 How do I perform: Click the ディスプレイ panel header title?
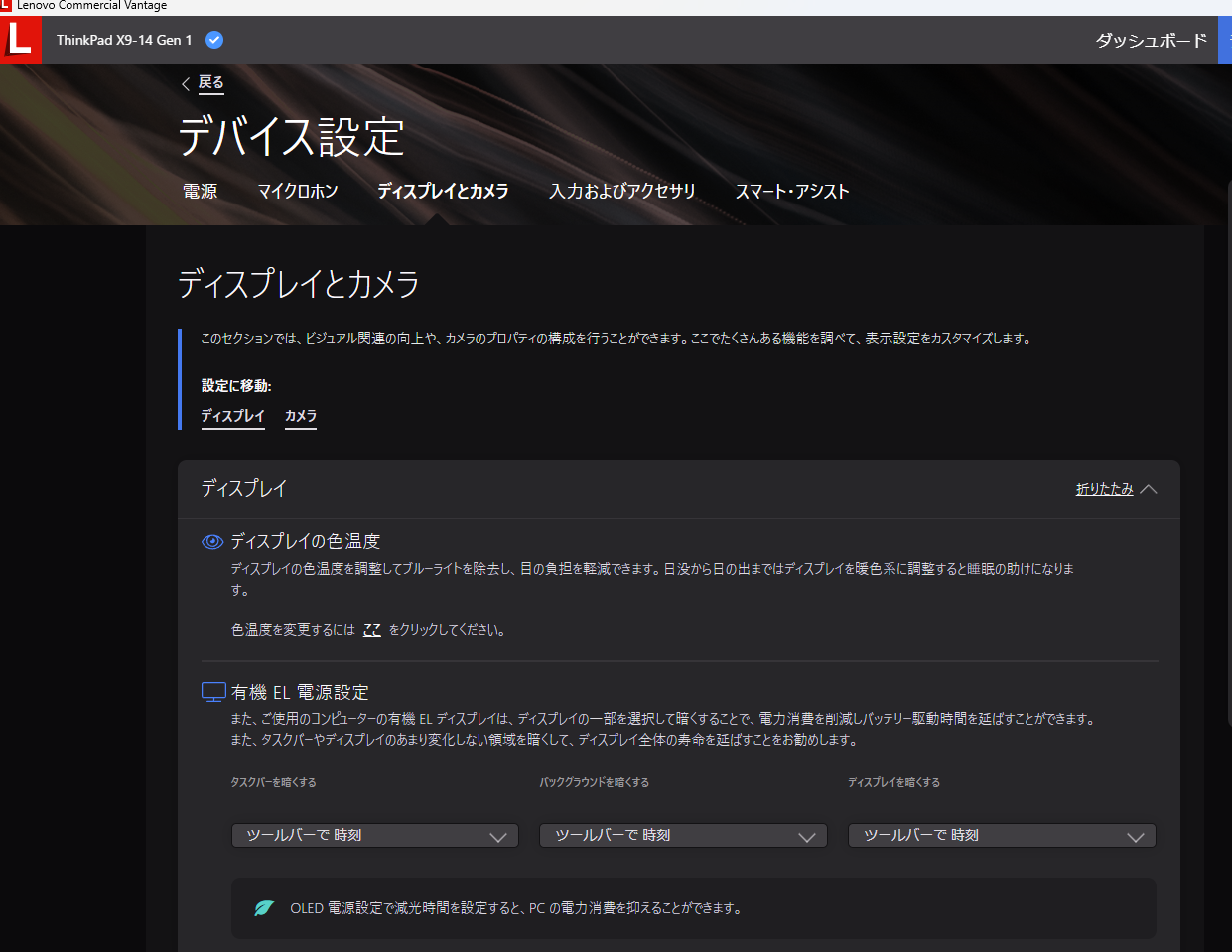pos(244,488)
